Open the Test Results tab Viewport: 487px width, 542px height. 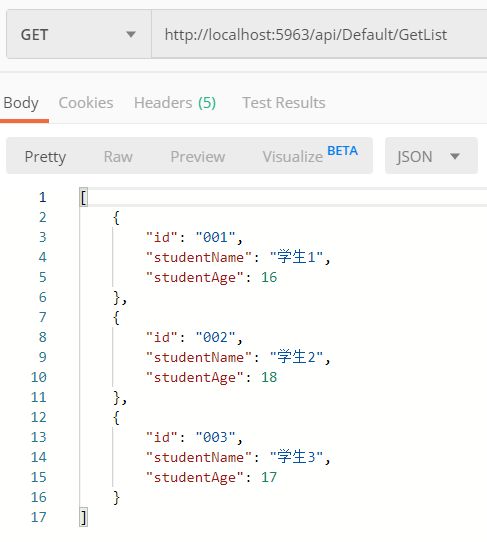284,103
